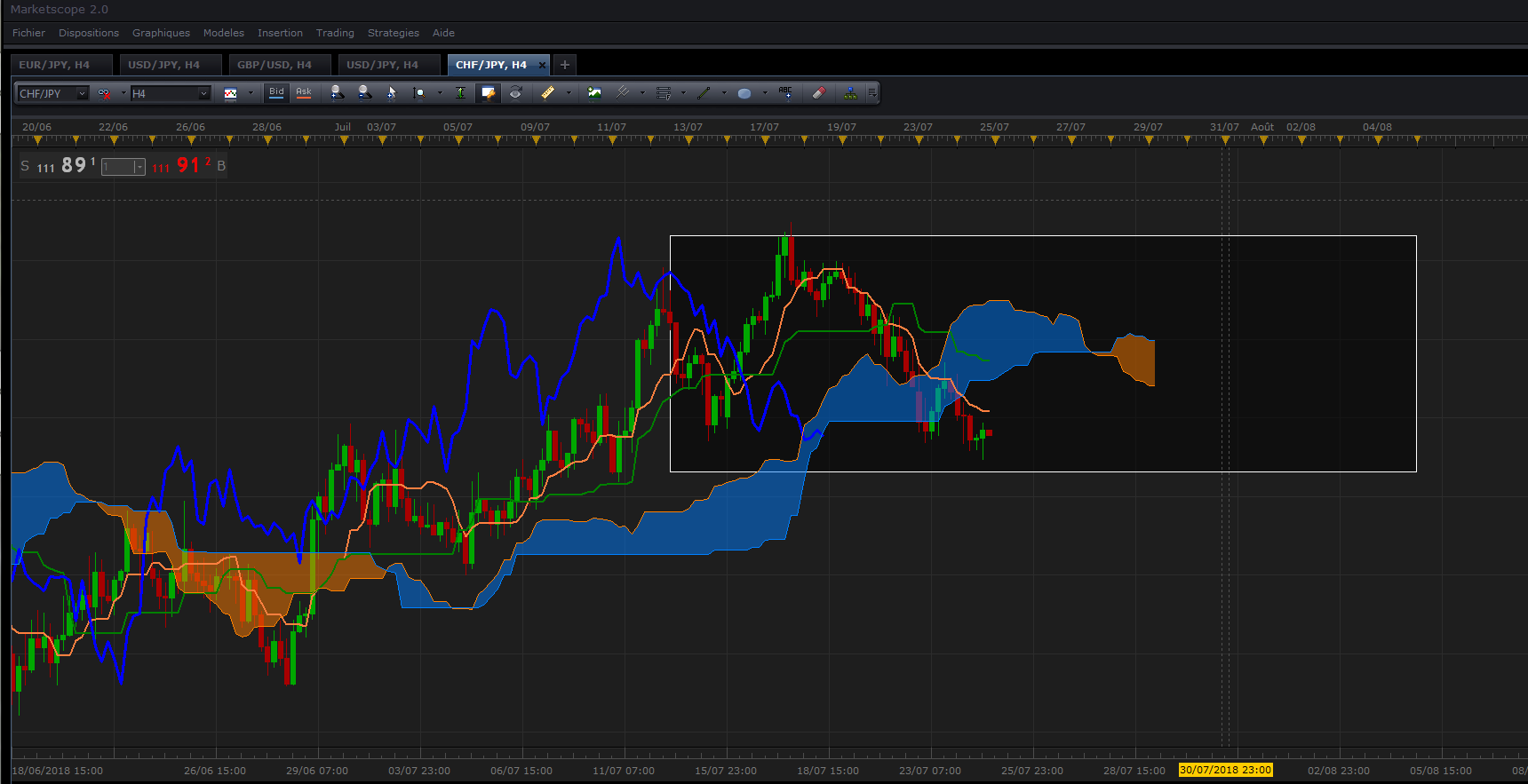Select the pitchfork channel lines tool
This screenshot has height=784, width=1528.
(623, 92)
